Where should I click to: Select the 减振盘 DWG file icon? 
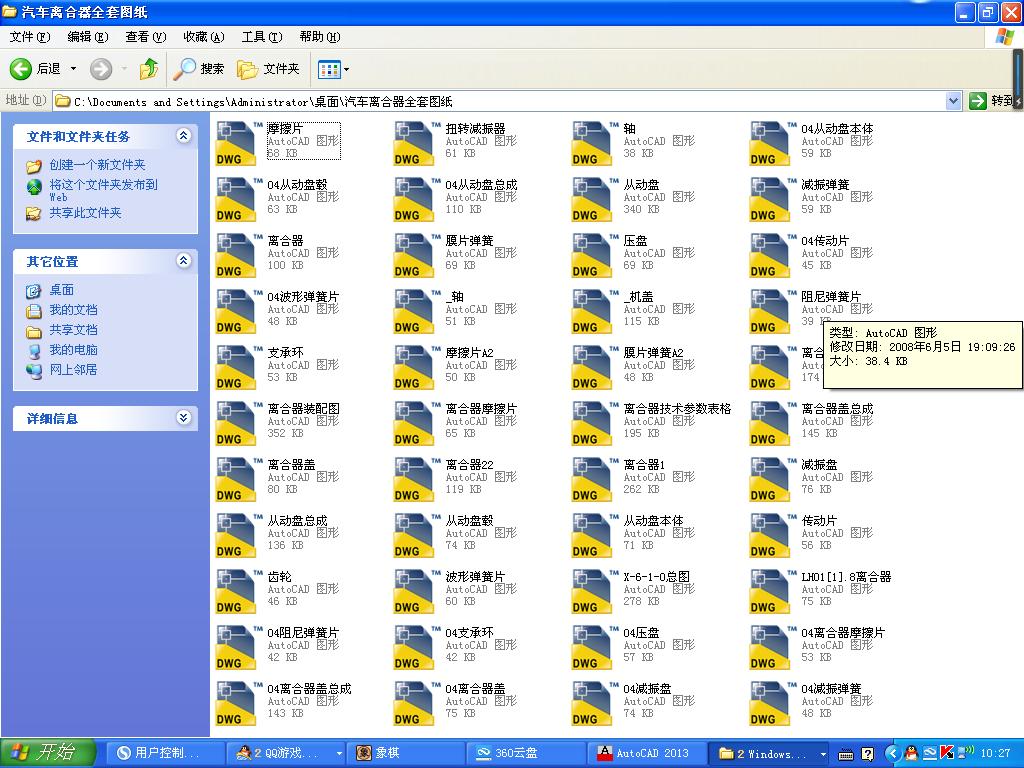(x=771, y=480)
